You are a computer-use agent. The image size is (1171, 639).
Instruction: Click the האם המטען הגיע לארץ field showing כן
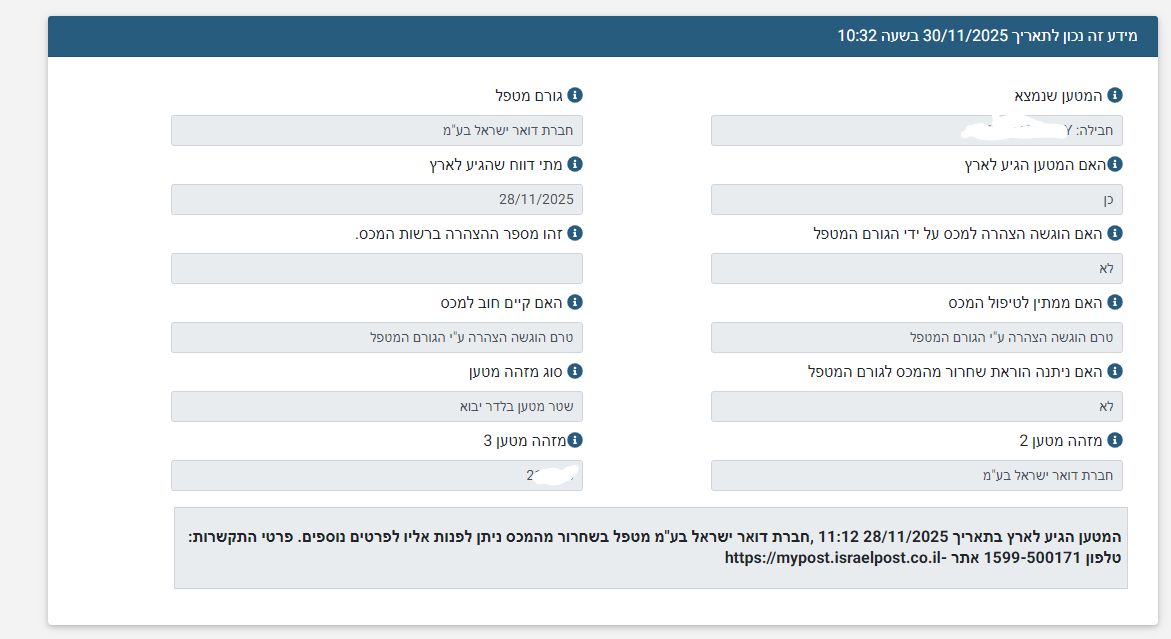point(916,200)
